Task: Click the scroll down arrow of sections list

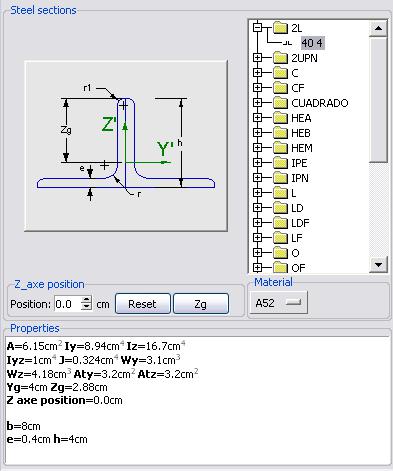Action: point(378,265)
